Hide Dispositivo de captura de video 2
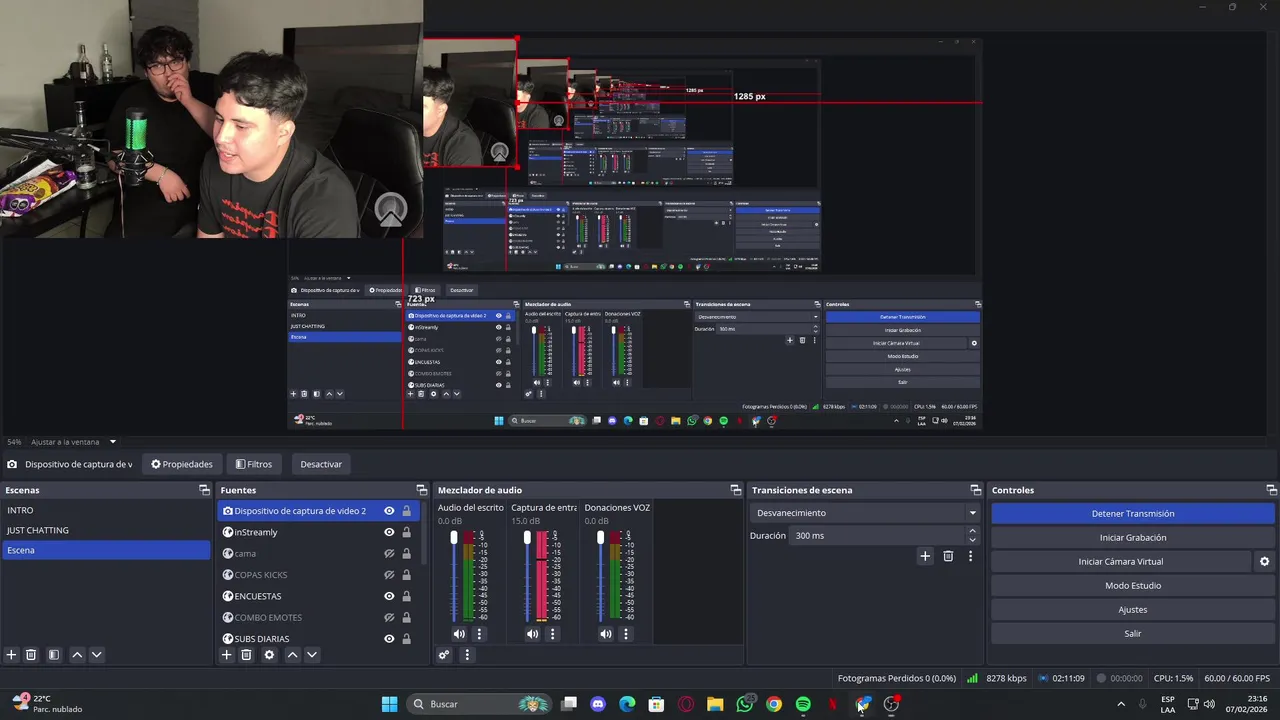The height and width of the screenshot is (720, 1280). [389, 511]
